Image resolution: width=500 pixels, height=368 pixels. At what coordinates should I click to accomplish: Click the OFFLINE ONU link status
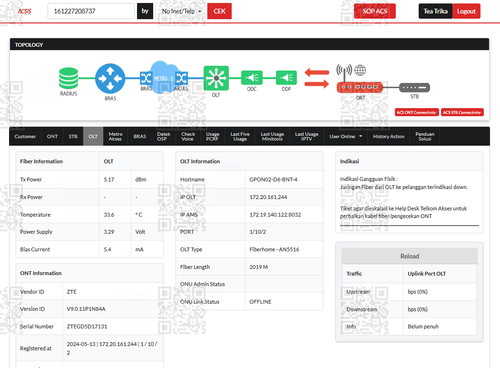tap(260, 302)
